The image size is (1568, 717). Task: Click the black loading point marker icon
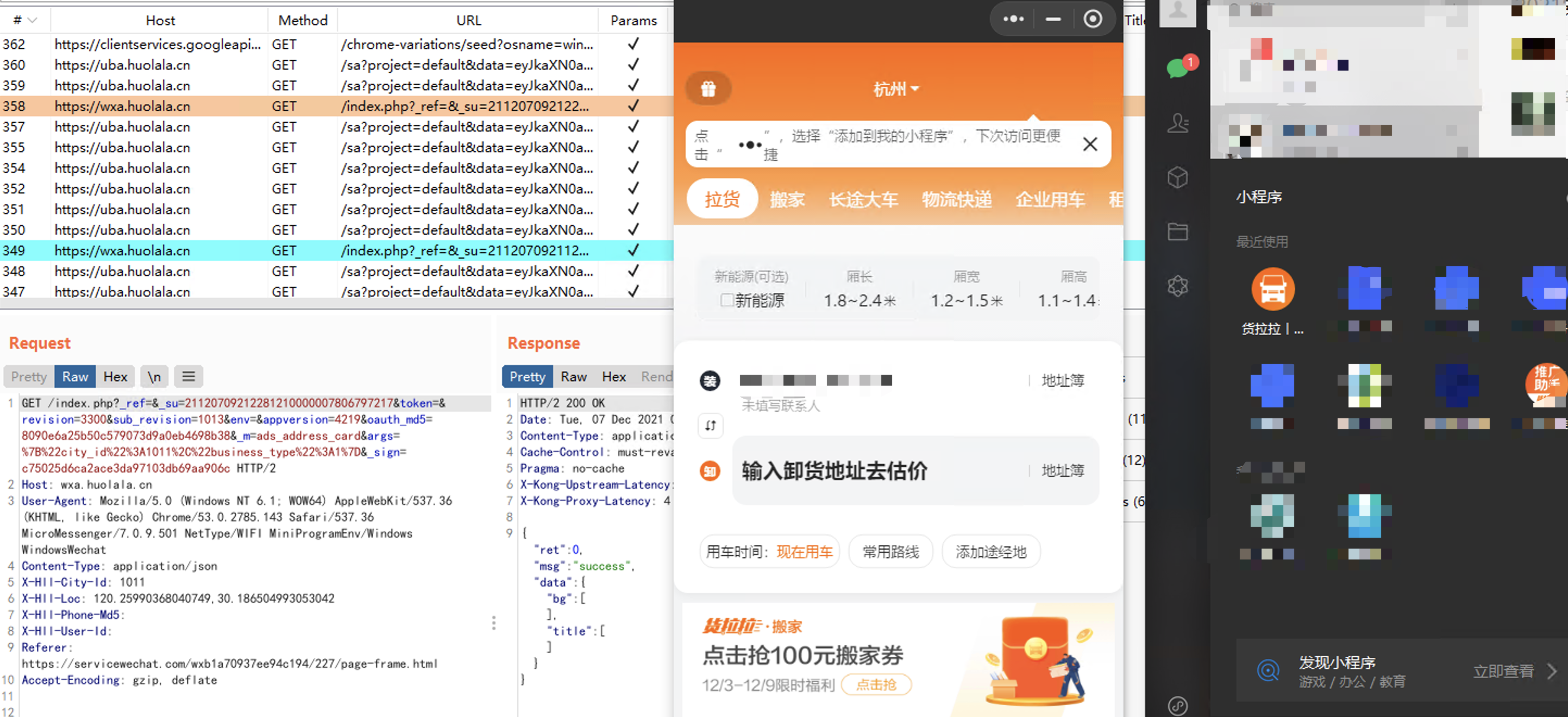pos(710,381)
